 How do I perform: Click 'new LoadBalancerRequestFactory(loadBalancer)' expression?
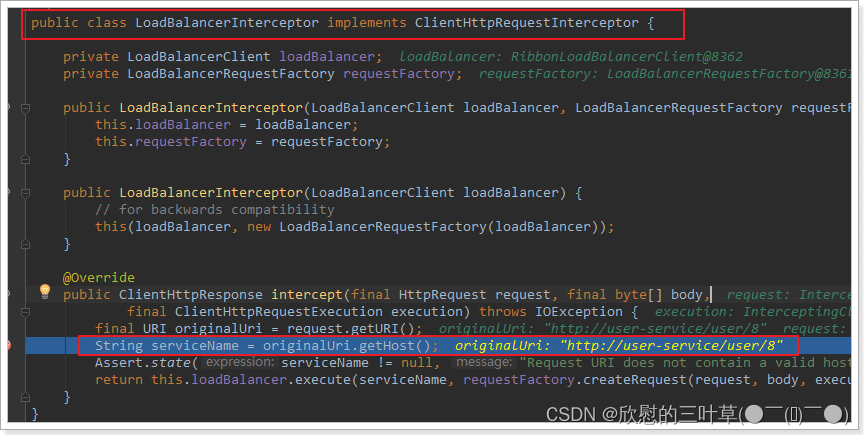click(x=424, y=227)
